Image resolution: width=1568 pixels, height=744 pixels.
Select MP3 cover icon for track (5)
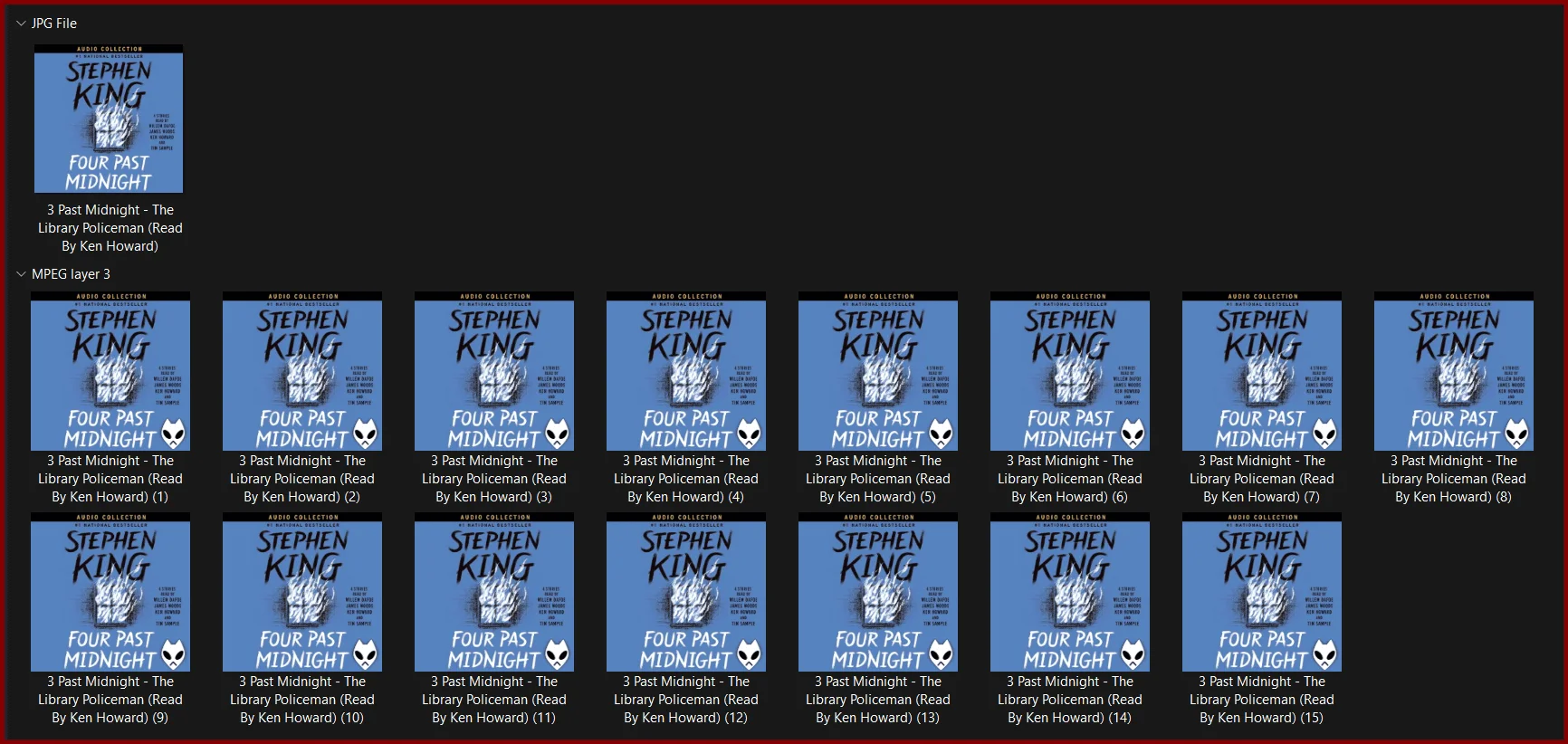[878, 371]
